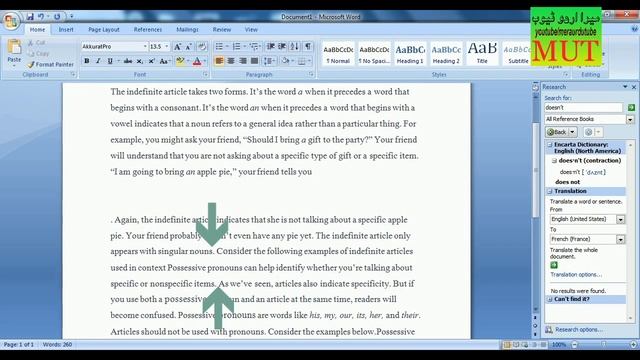Viewport: 640px width, 360px height.
Task: Open the Insert tab
Action: (66, 29)
